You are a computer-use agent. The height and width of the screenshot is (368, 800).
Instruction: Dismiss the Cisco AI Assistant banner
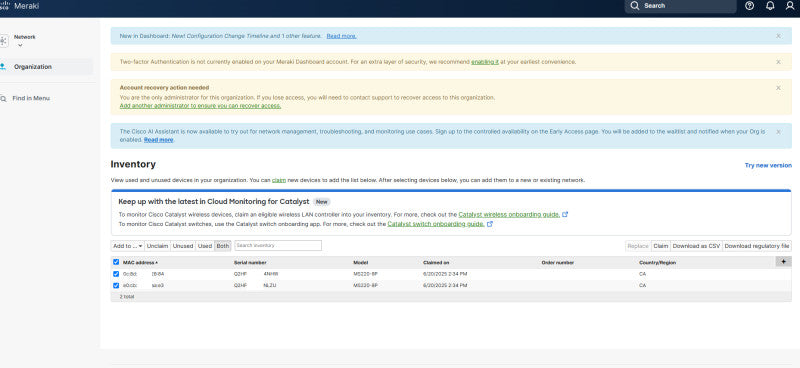pyautogui.click(x=778, y=132)
